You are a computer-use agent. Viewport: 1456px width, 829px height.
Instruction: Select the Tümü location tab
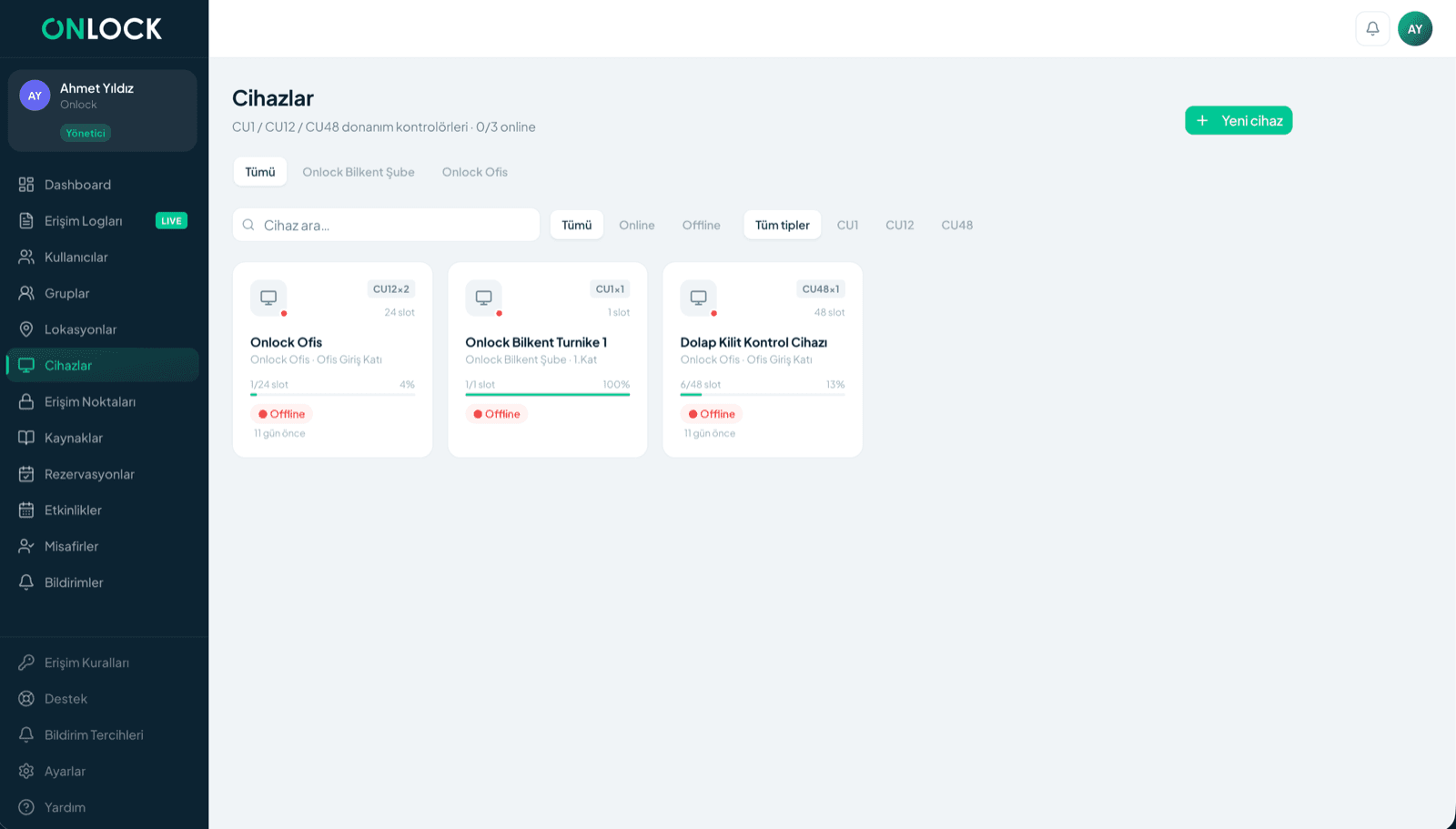click(260, 172)
